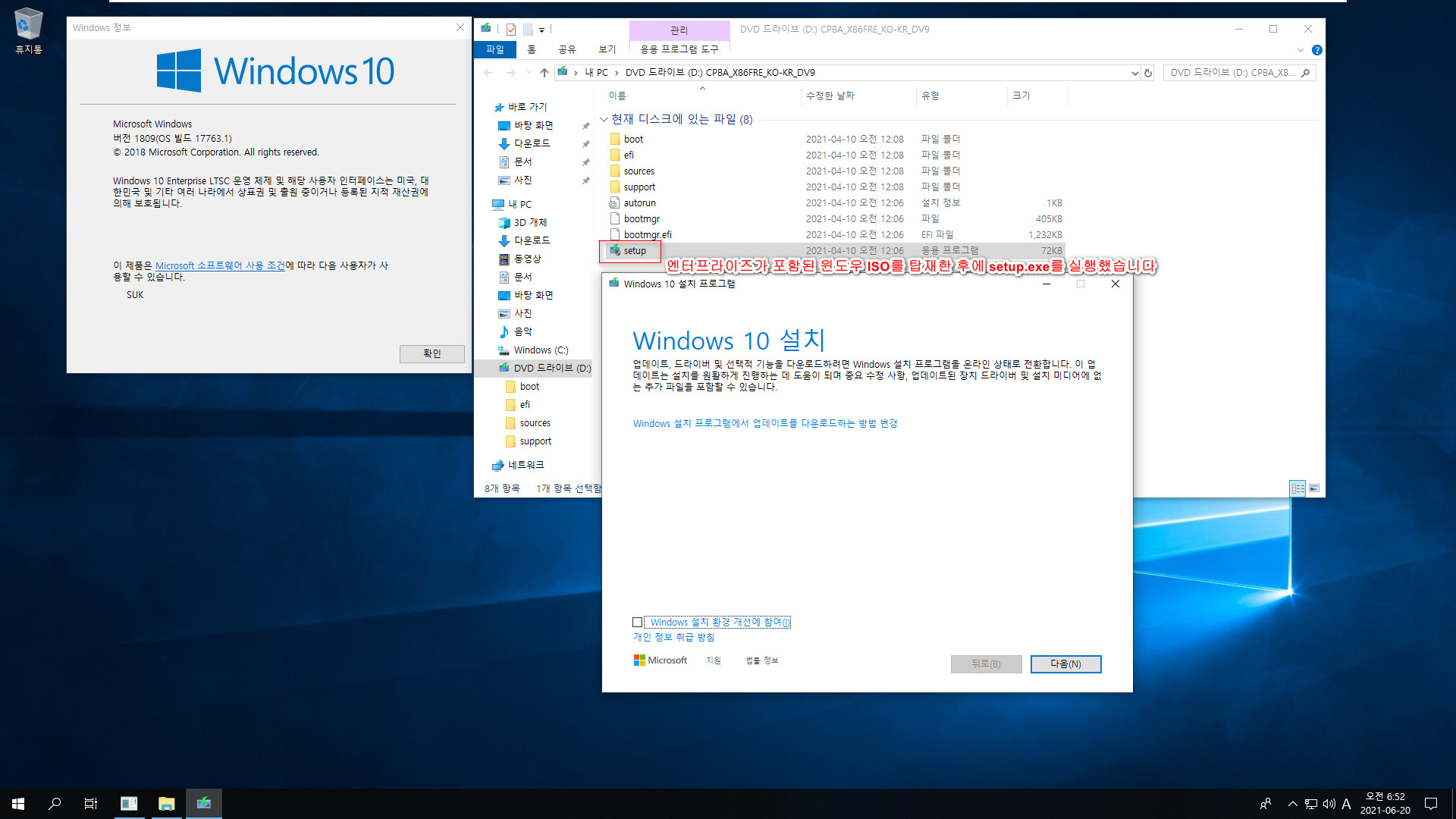Open address bar history dropdown
Image resolution: width=1456 pixels, height=819 pixels.
(1134, 74)
